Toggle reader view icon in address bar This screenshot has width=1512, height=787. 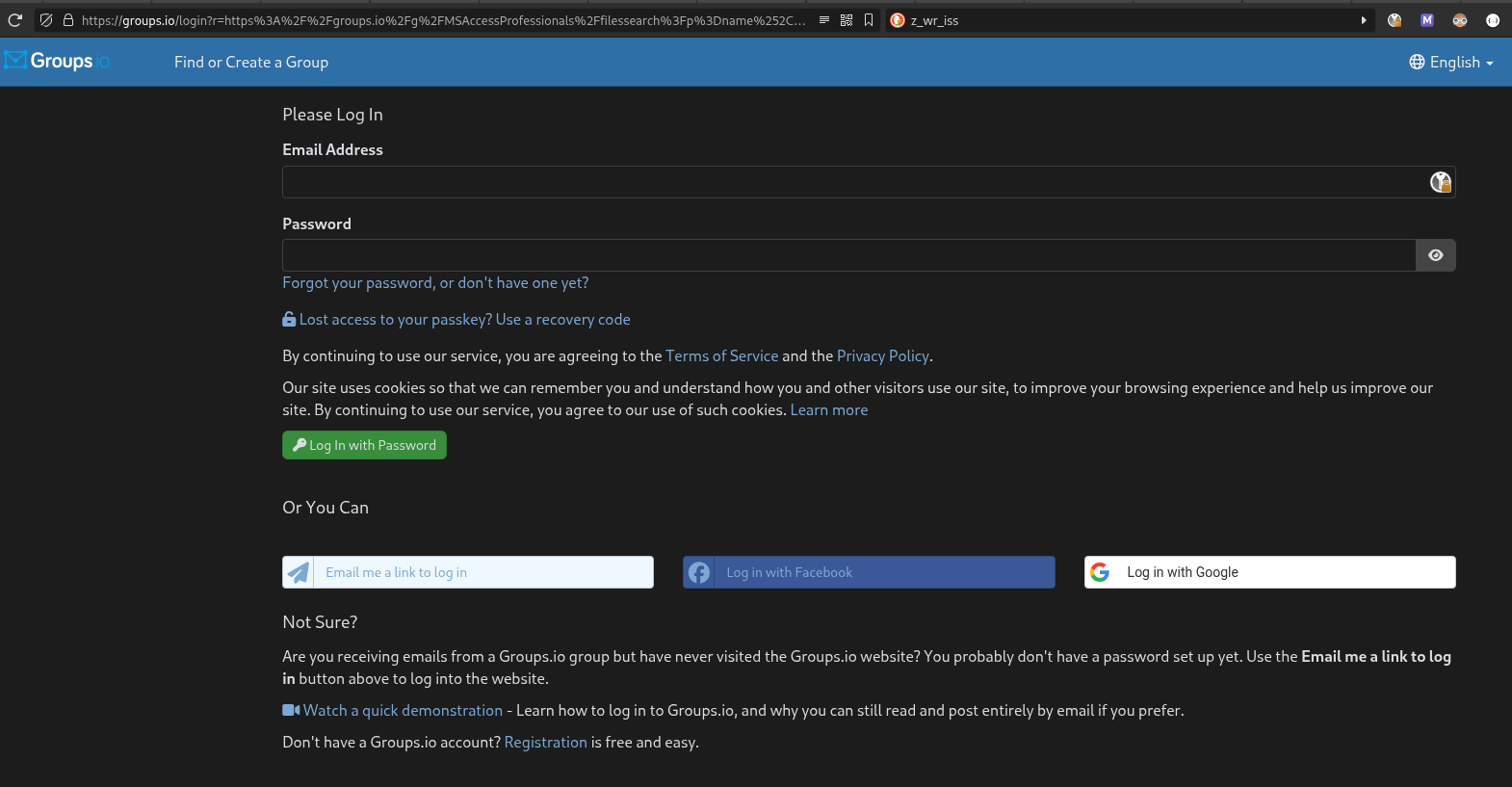[x=824, y=20]
